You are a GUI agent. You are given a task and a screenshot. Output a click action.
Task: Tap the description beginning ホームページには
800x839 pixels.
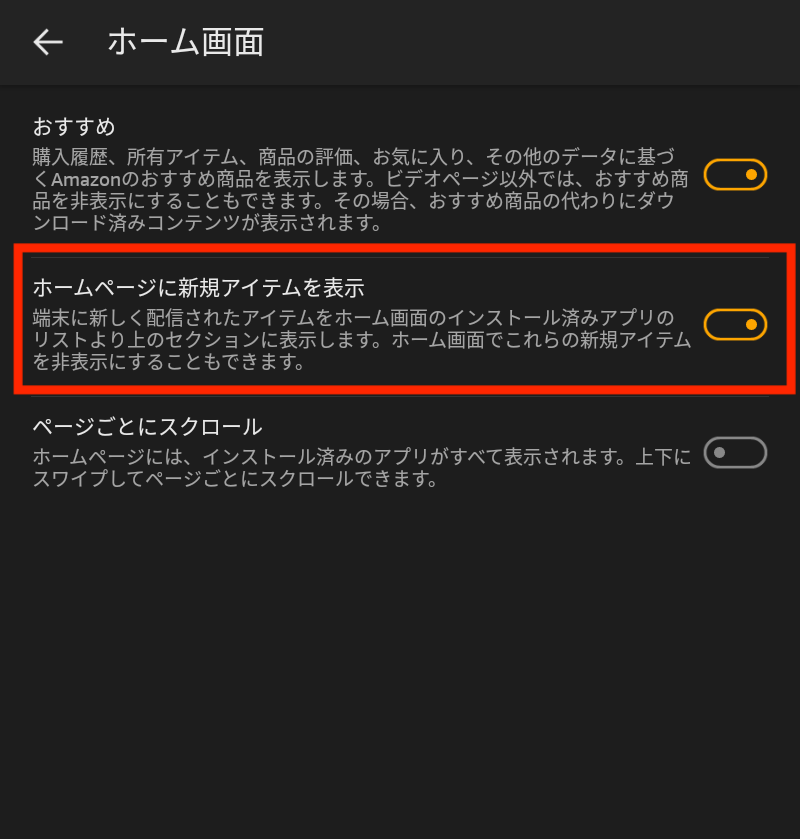[362, 468]
